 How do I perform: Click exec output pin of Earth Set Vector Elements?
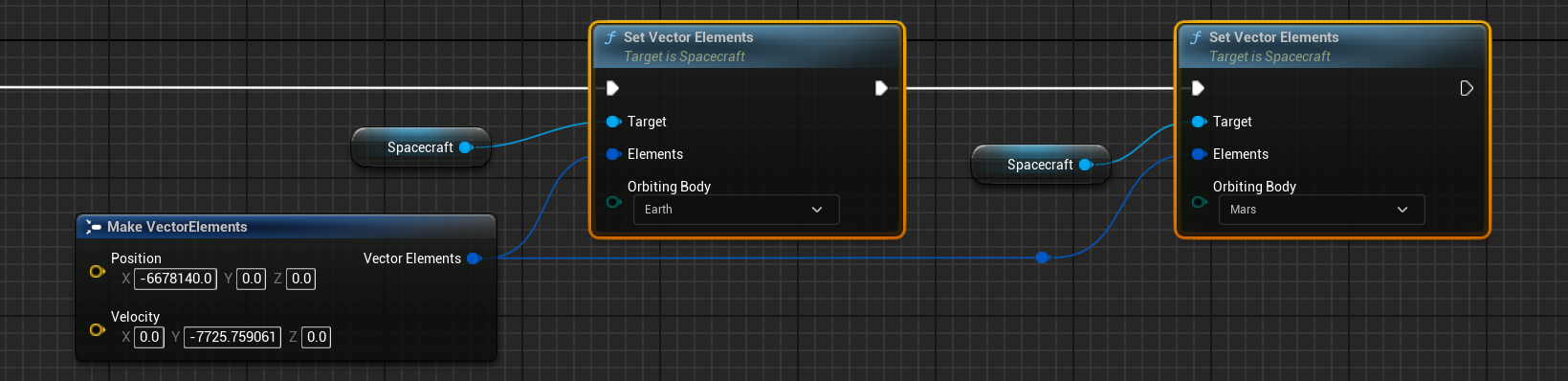[881, 88]
